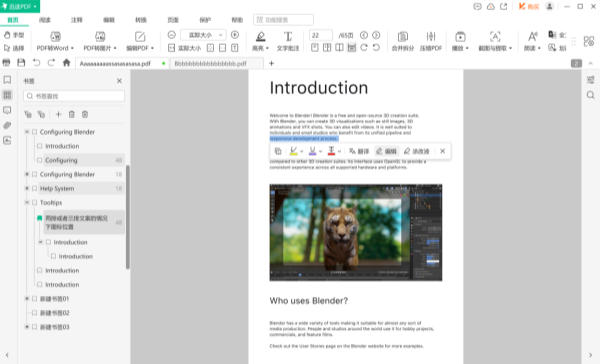This screenshot has width=600, height=364.
Task: Toggle comments panel in left sidebar
Action: (x=7, y=110)
